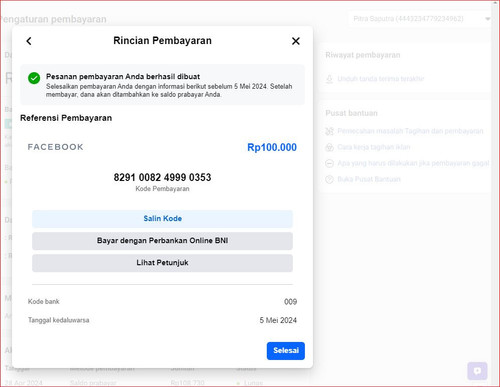Click Unduh tanda terima terakhir link
500x387 pixels.
(x=381, y=79)
